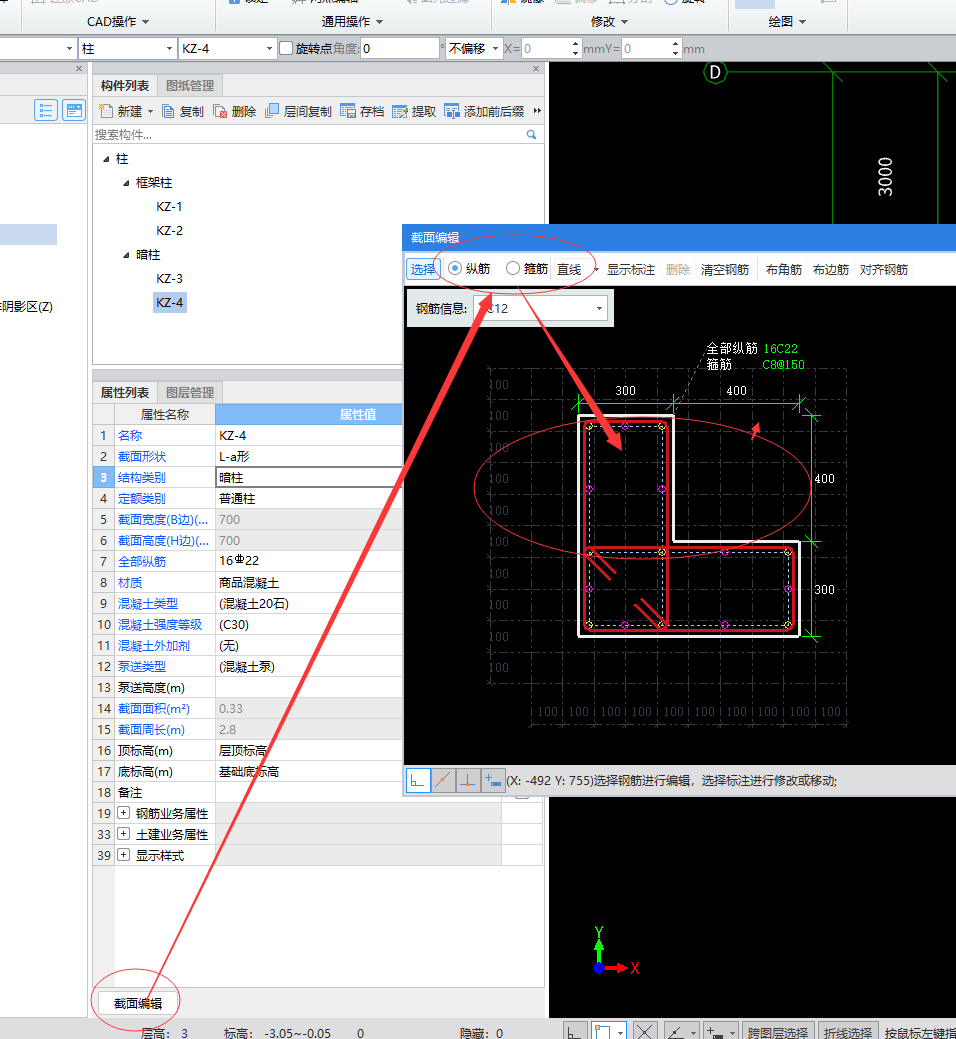The height and width of the screenshot is (1039, 956).
Task: Click the orthogonal icon in bottom status bar
Action: pyautogui.click(x=574, y=1031)
